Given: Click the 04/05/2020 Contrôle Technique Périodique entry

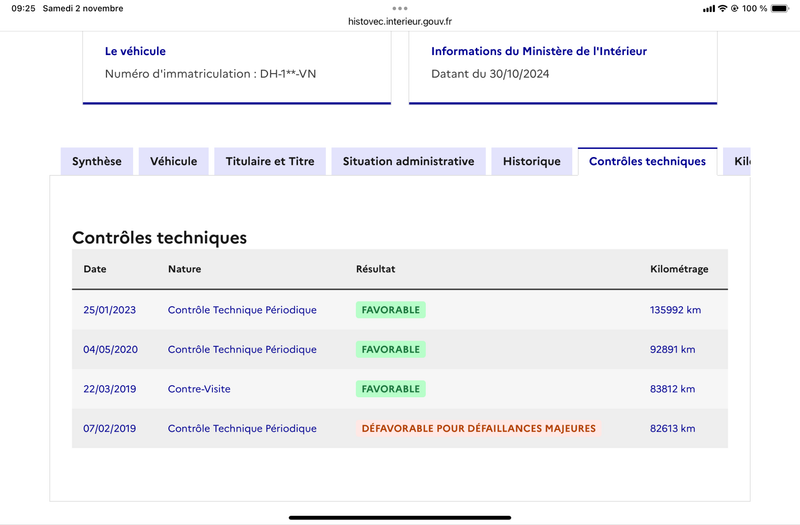Looking at the screenshot, I should (242, 349).
